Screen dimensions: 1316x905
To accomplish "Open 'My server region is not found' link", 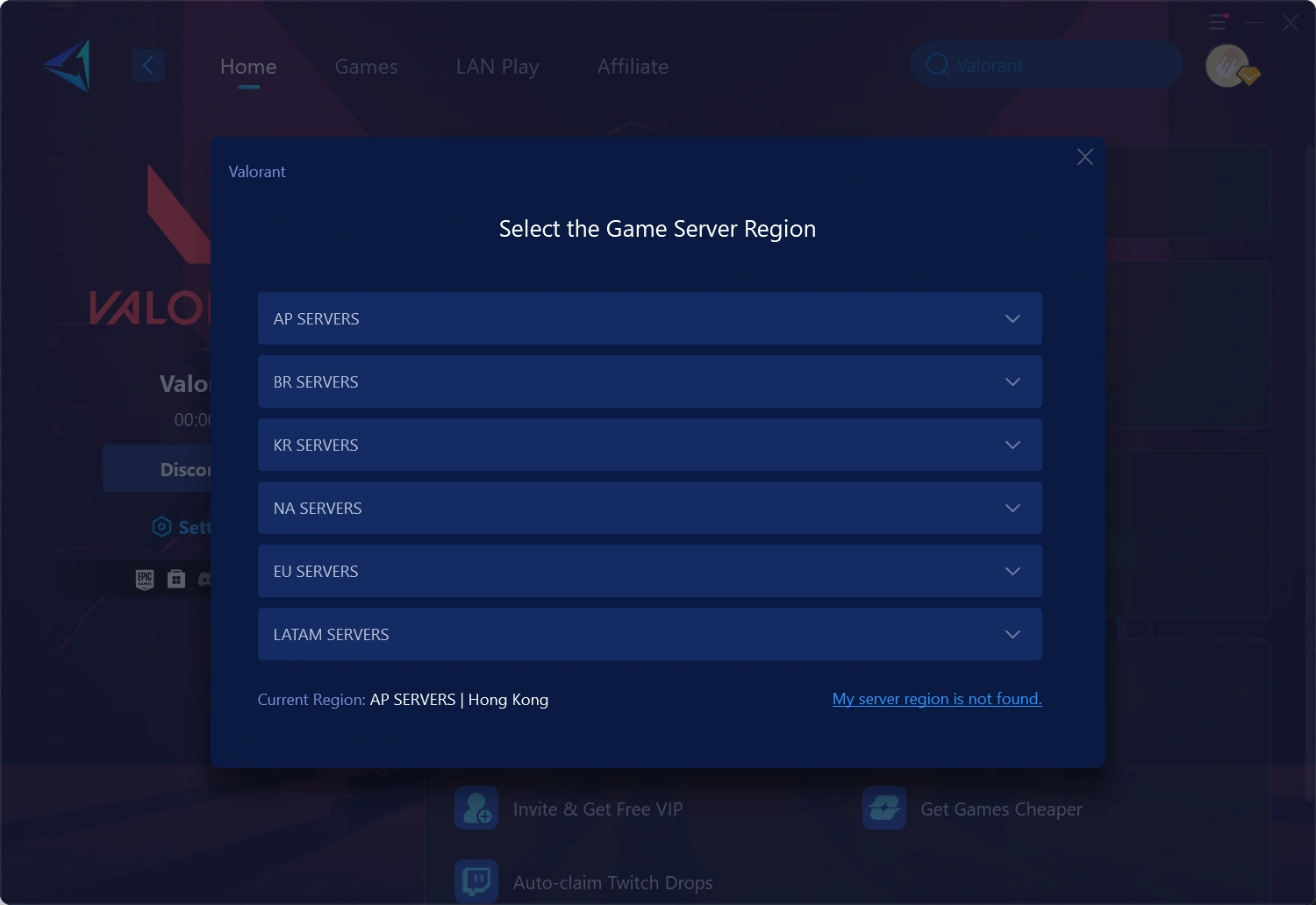I will (x=937, y=699).
